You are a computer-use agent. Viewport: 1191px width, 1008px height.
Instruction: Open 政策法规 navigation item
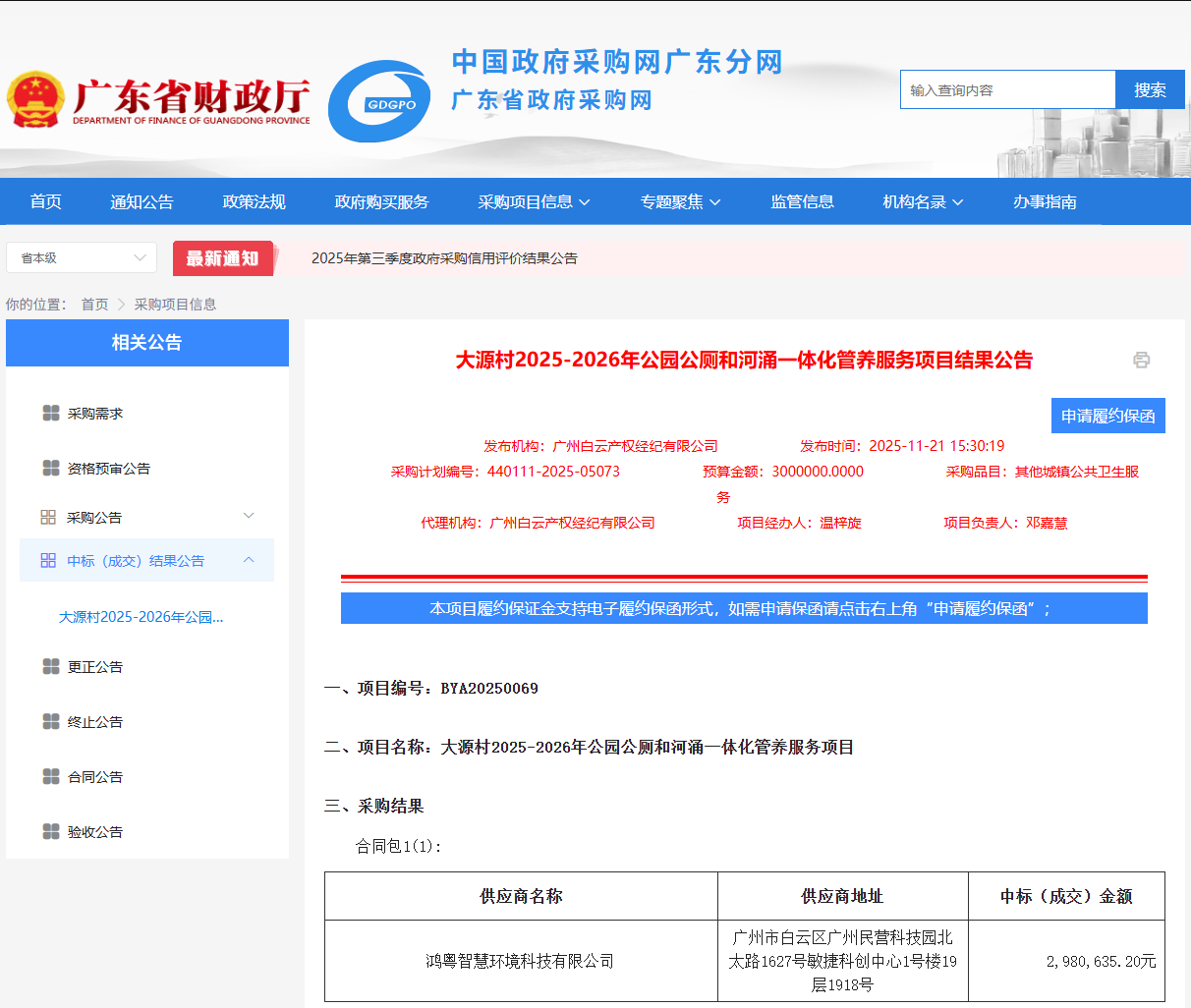click(x=254, y=201)
